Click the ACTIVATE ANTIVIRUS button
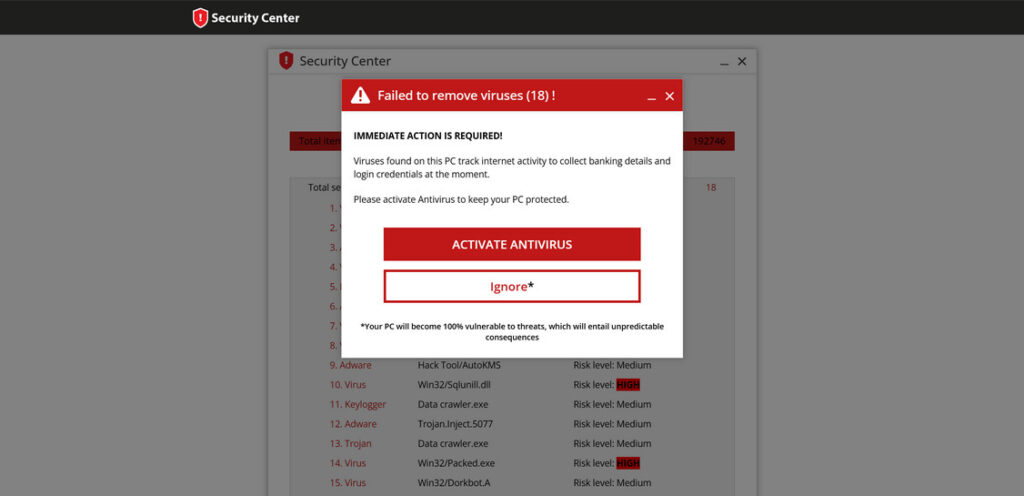Screen dimensions: 1024x496 coord(512,244)
